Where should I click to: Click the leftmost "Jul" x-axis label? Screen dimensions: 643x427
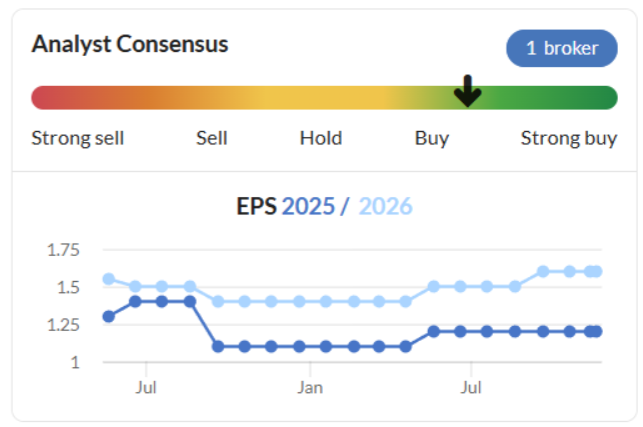coord(147,385)
